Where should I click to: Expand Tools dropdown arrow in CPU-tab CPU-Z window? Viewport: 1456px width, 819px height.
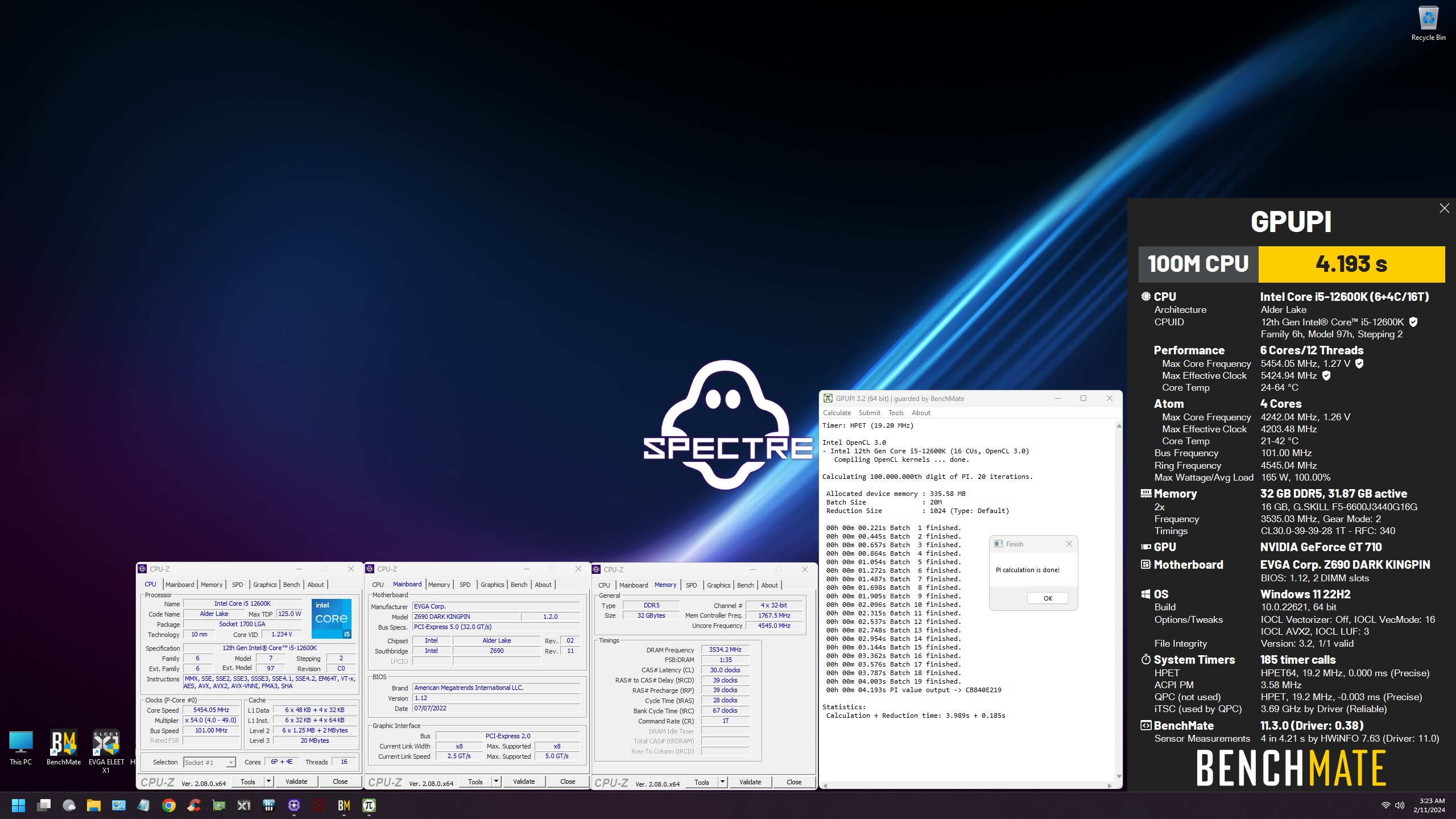point(268,781)
